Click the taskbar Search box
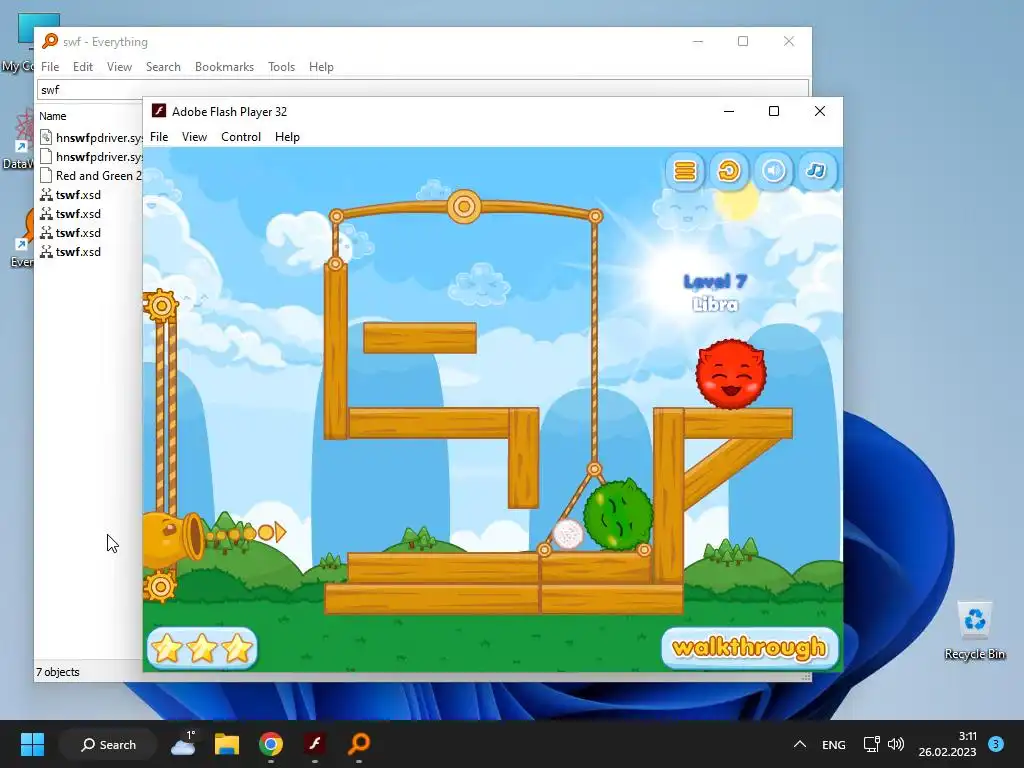This screenshot has height=768, width=1024. click(x=108, y=744)
